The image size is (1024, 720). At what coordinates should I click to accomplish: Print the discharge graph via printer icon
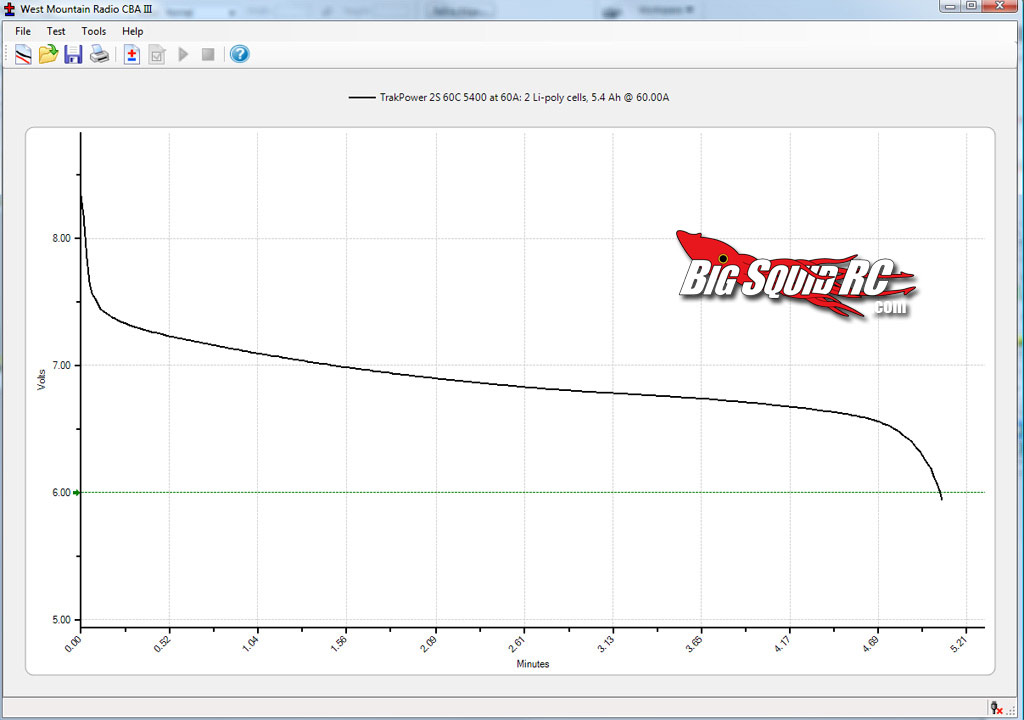point(99,54)
